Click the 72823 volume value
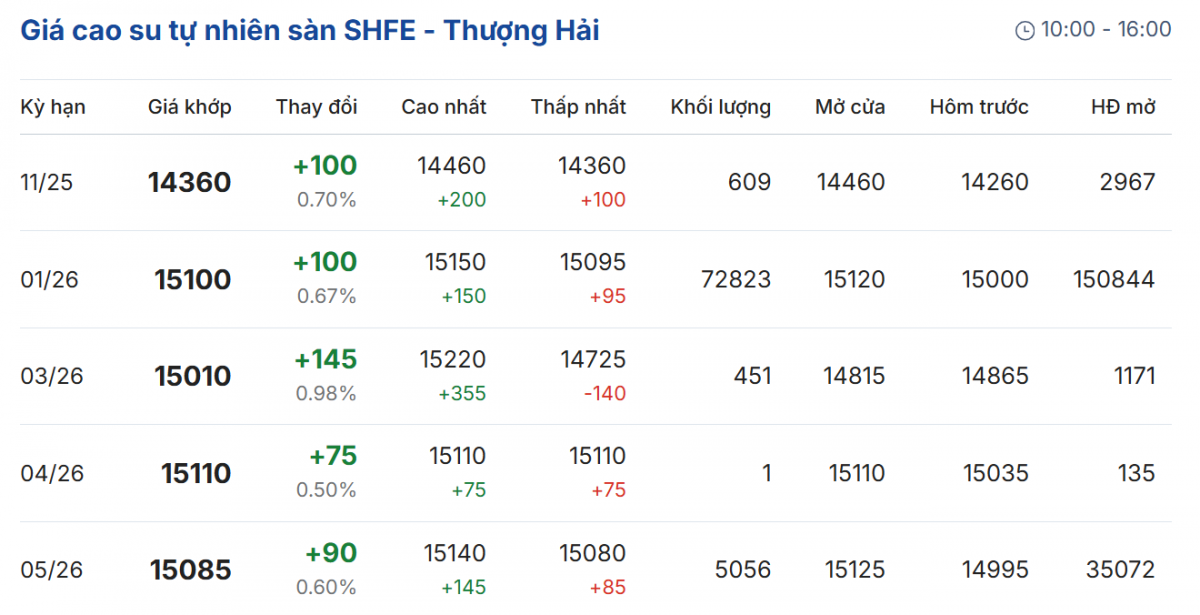1200x615 pixels. click(x=736, y=279)
